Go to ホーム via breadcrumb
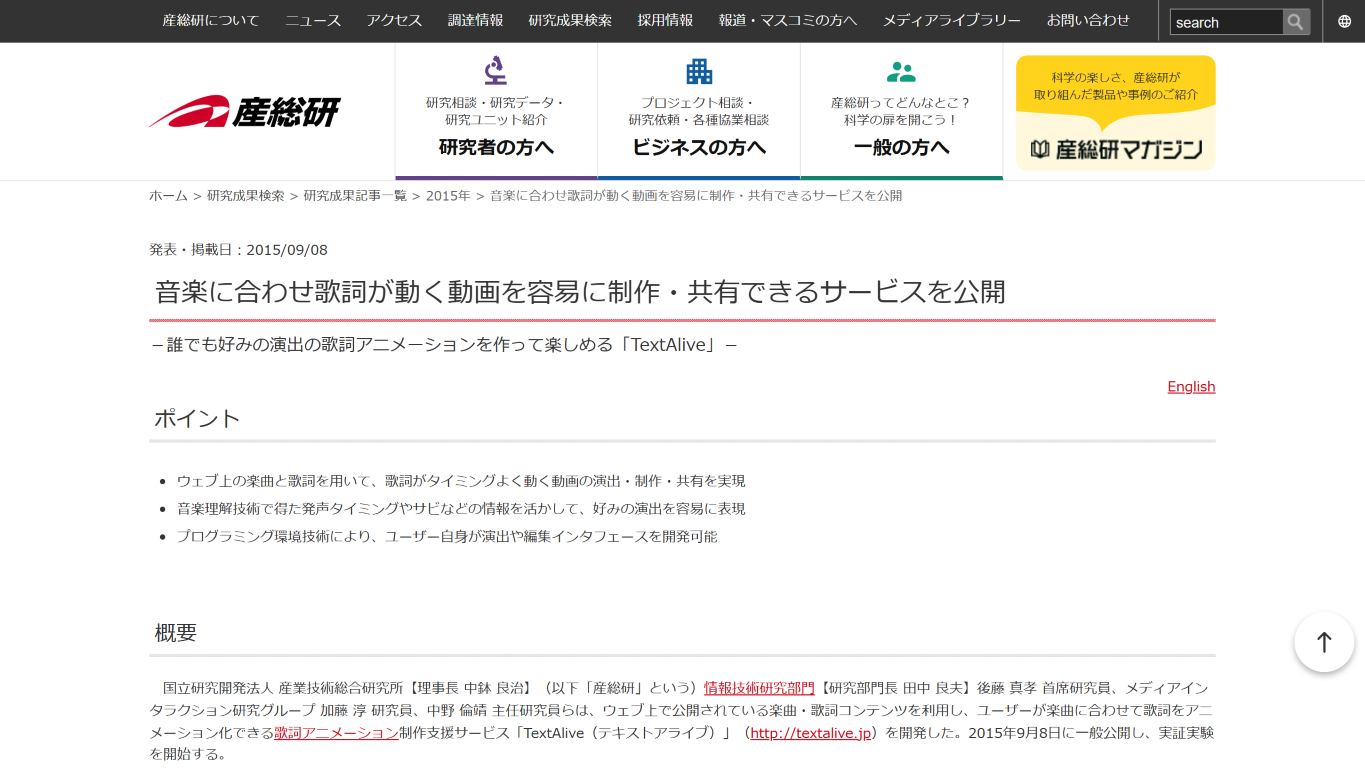 pyautogui.click(x=168, y=196)
